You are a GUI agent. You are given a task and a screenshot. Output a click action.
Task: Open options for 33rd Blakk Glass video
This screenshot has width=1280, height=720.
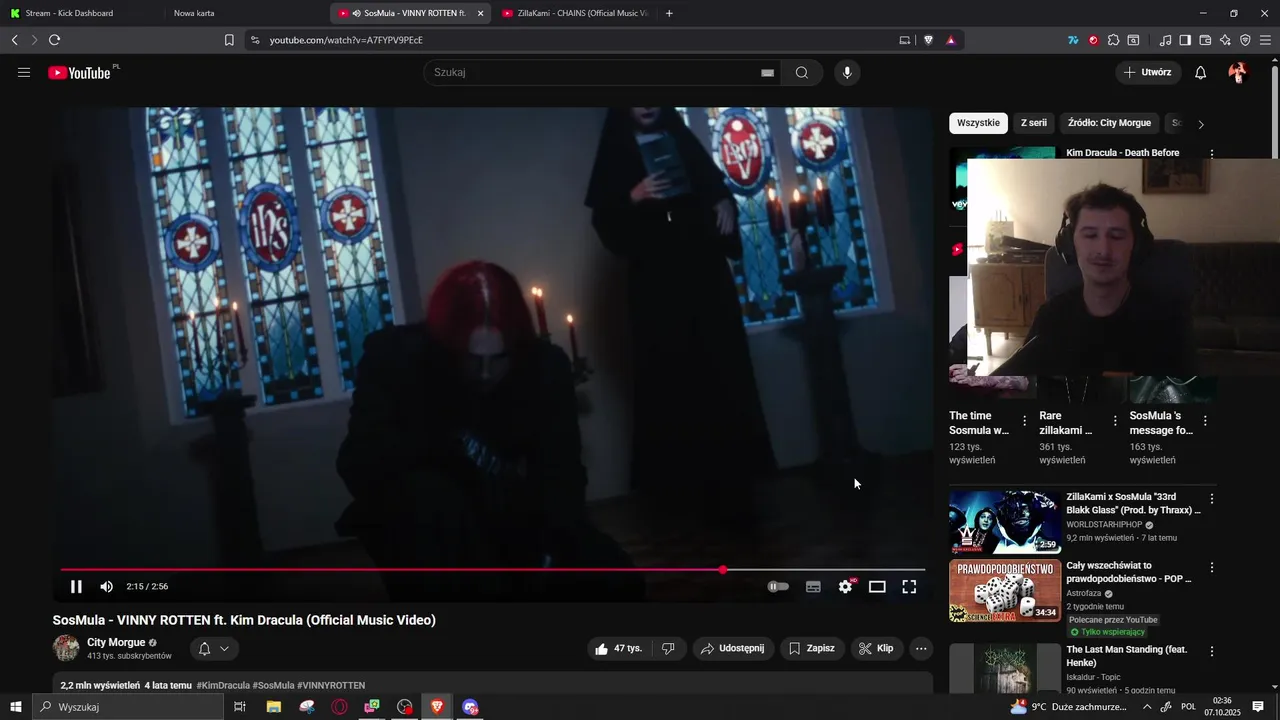[1212, 498]
